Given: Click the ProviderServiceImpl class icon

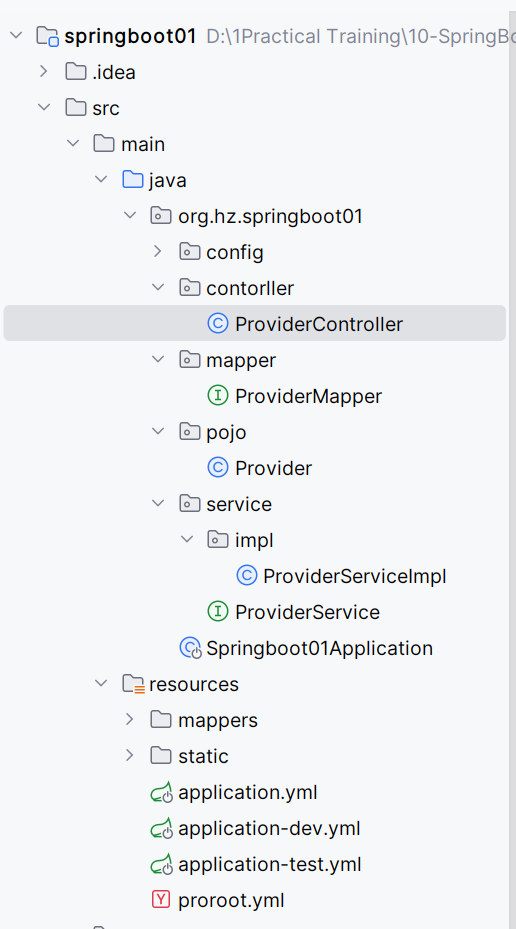Looking at the screenshot, I should point(246,575).
